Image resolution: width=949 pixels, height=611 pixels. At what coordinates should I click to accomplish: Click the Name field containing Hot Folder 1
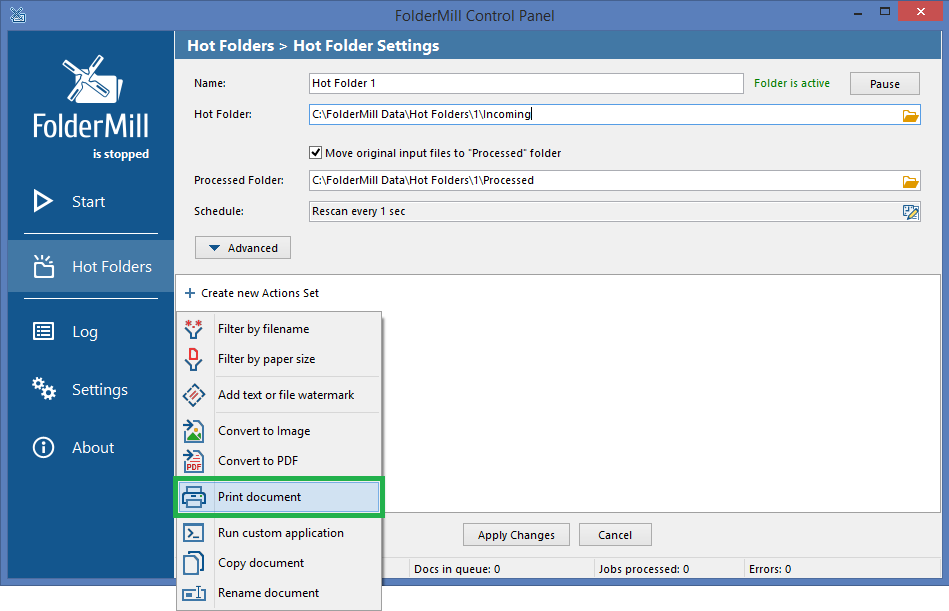tap(526, 83)
